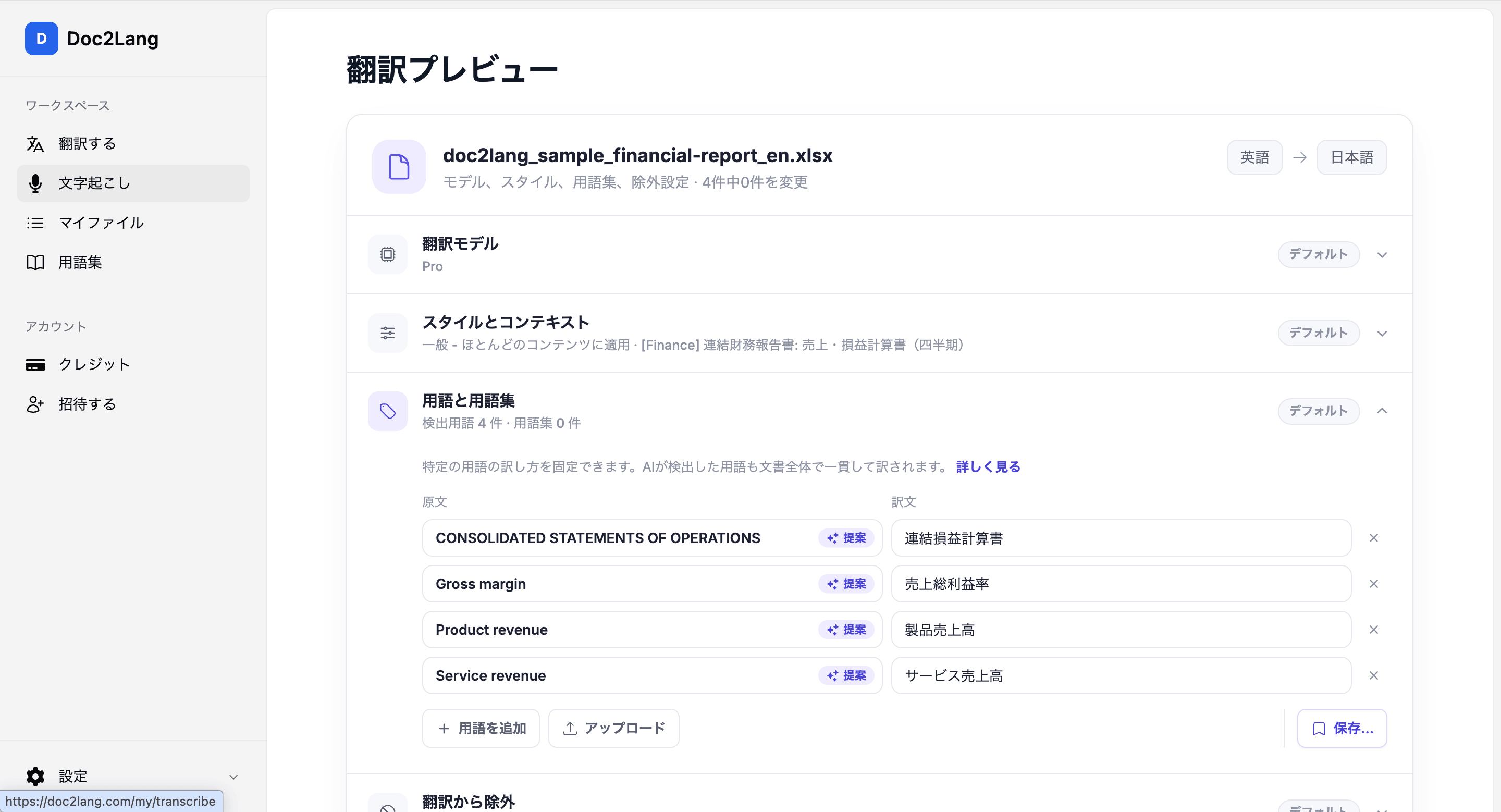Open クレジット in the sidebar
The image size is (1501, 812).
pos(133,365)
